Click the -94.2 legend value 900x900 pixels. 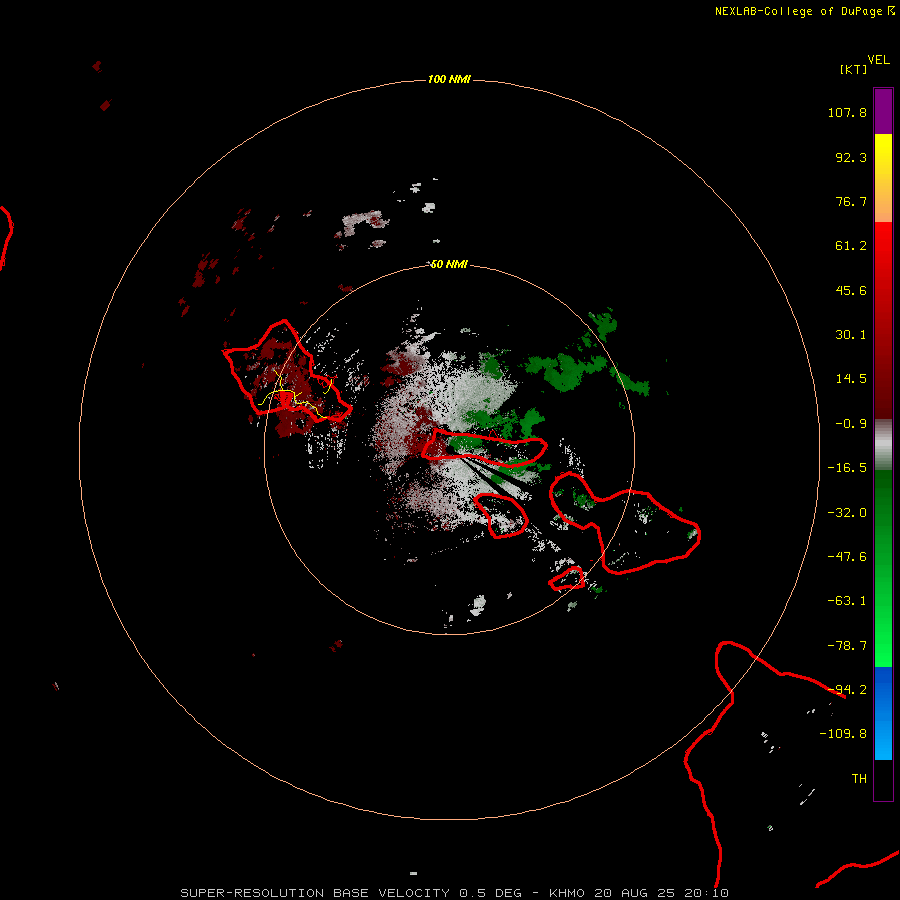(x=847, y=690)
